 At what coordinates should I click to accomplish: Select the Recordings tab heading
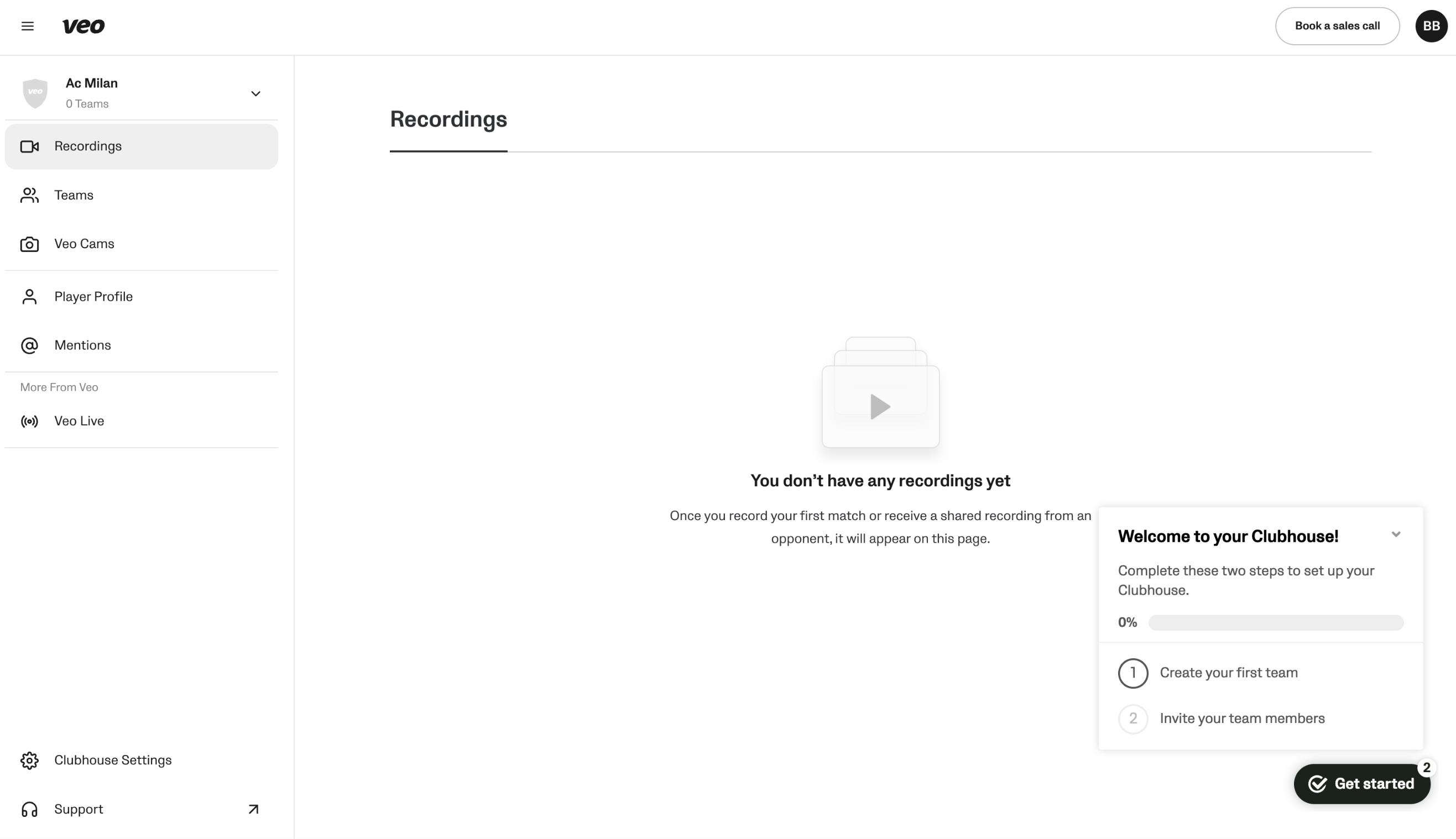click(448, 119)
